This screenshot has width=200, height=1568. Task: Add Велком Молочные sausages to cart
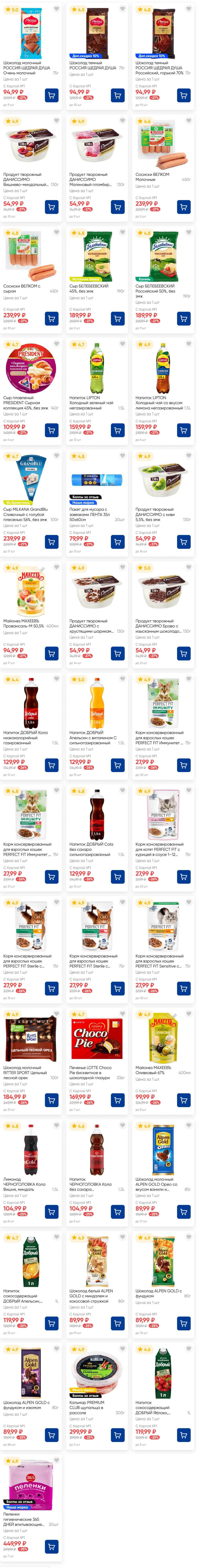coord(184,207)
